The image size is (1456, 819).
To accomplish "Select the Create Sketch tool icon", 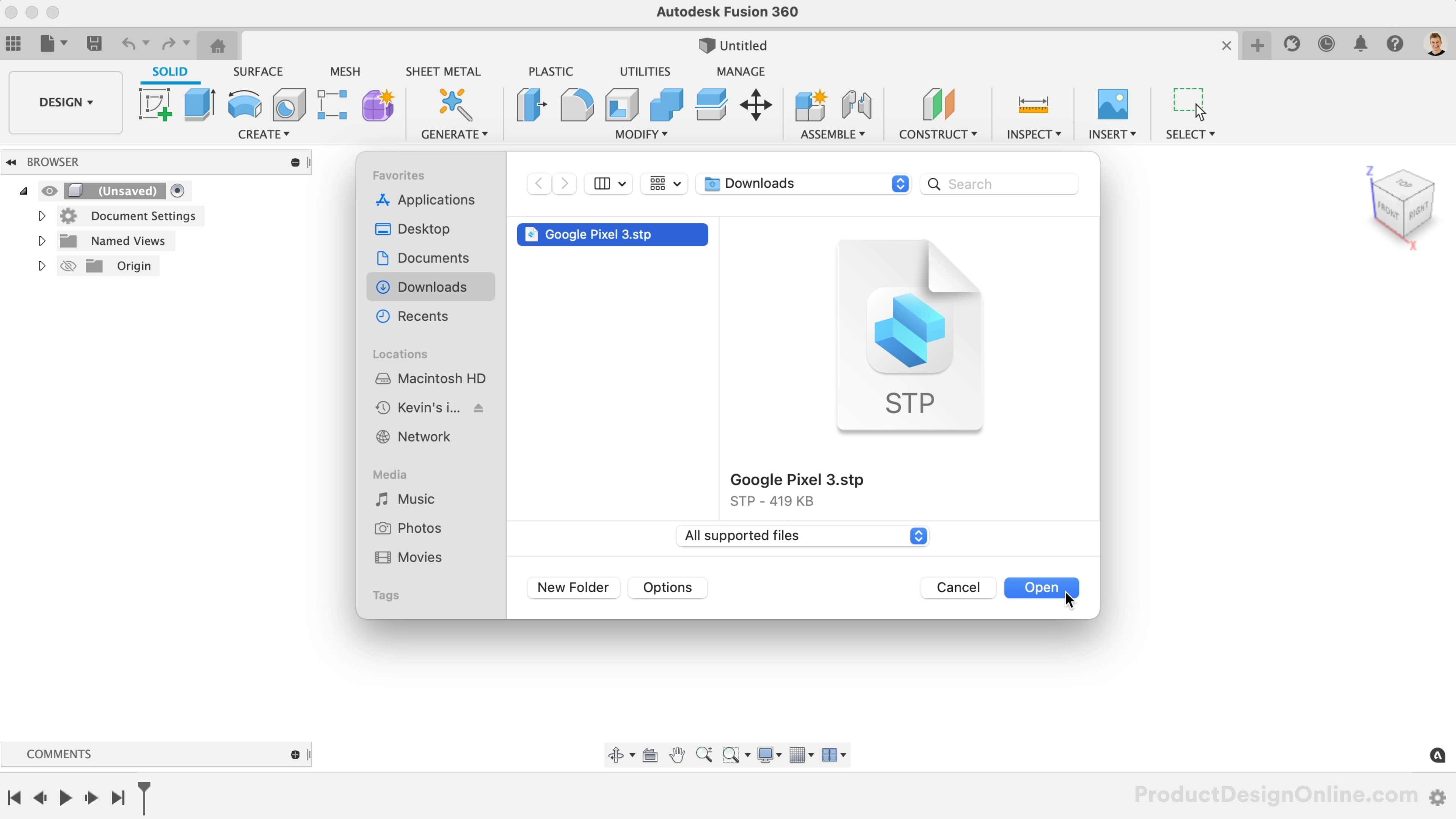I will click(154, 105).
